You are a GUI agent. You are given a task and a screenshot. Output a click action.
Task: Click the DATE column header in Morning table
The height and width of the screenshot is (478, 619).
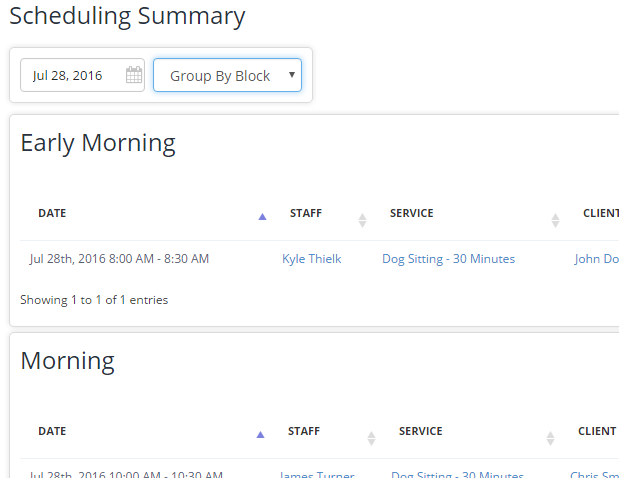coord(52,431)
